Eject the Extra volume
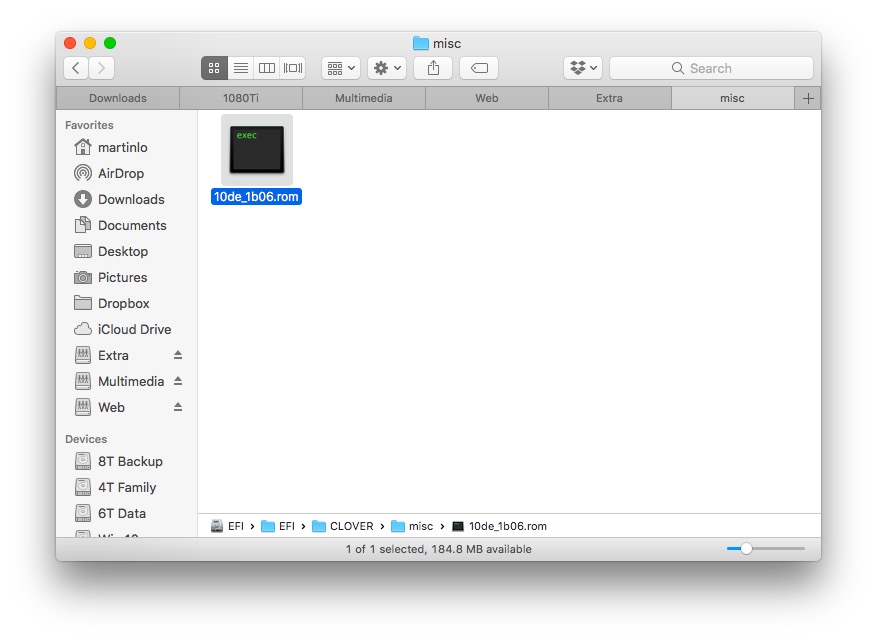The image size is (877, 641). [x=178, y=355]
